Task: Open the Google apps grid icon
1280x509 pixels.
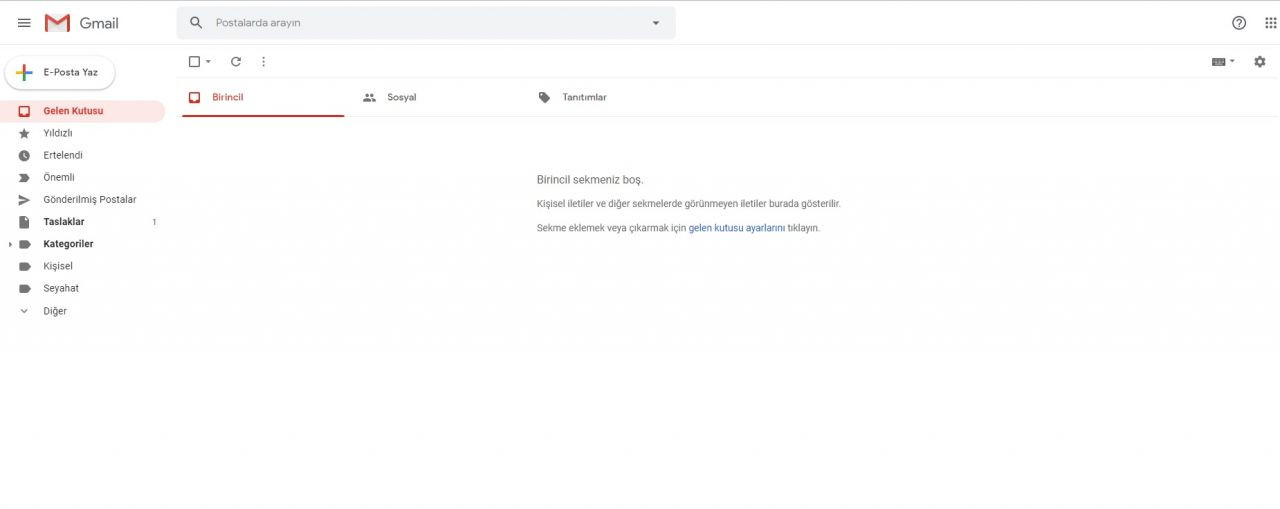Action: (1271, 23)
